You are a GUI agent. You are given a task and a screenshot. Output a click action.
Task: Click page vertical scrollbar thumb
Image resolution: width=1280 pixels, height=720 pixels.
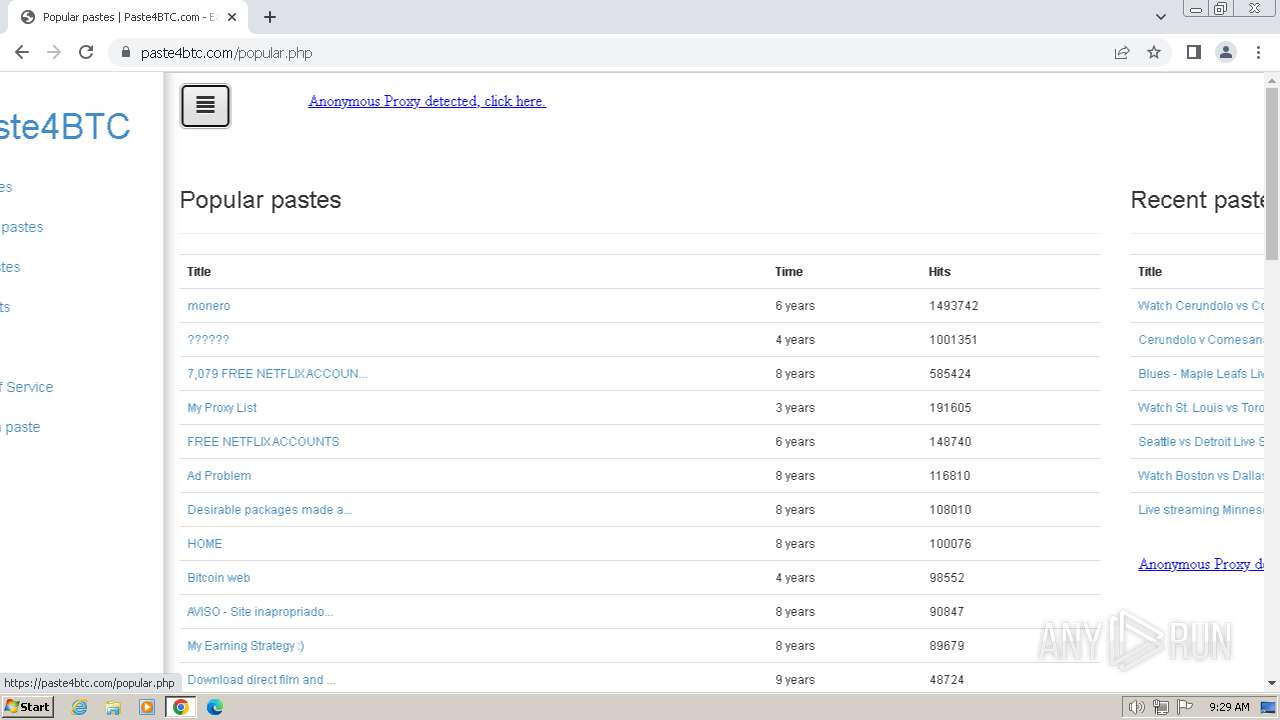point(1272,175)
